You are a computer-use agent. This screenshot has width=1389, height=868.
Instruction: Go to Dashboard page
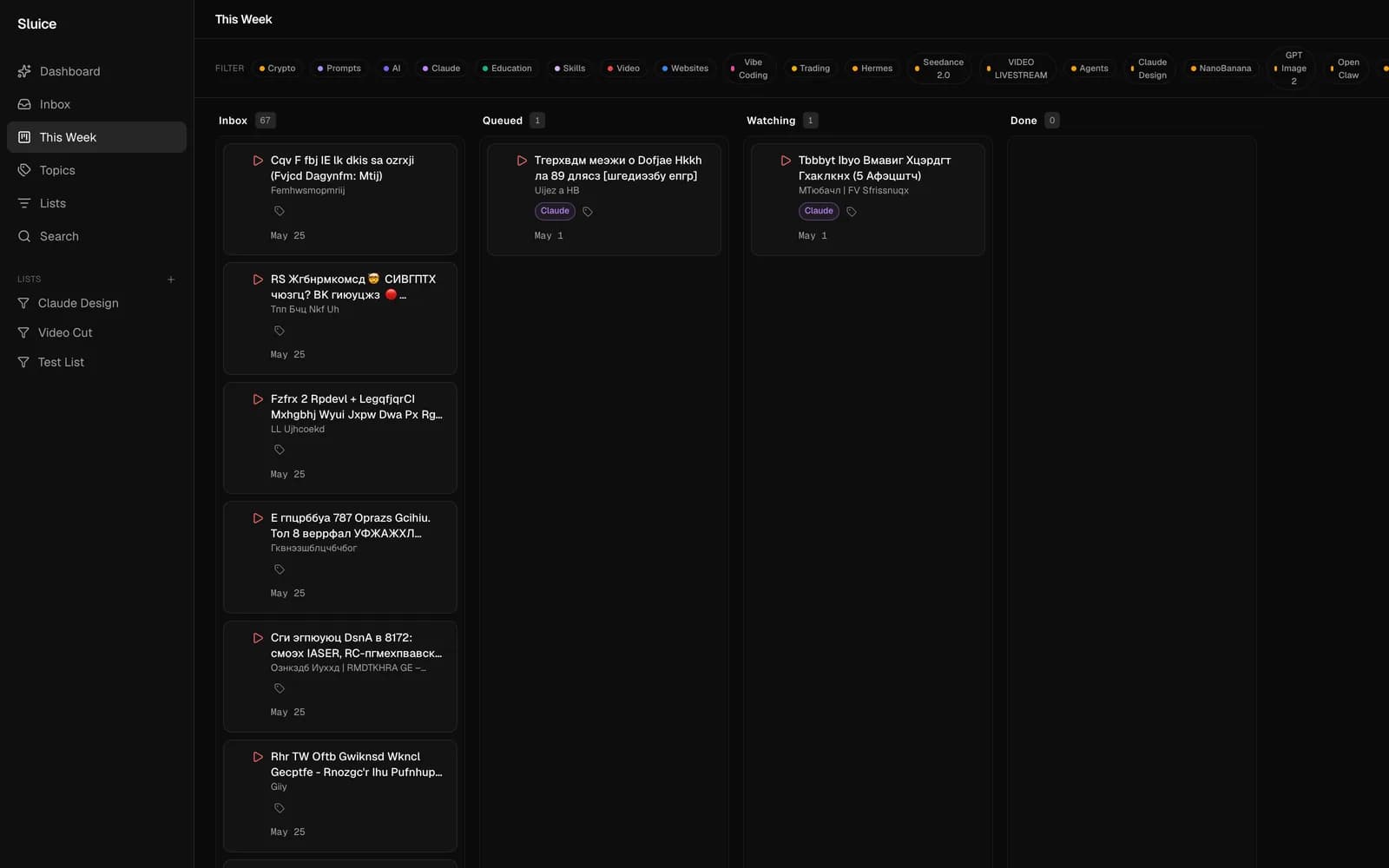click(x=96, y=71)
